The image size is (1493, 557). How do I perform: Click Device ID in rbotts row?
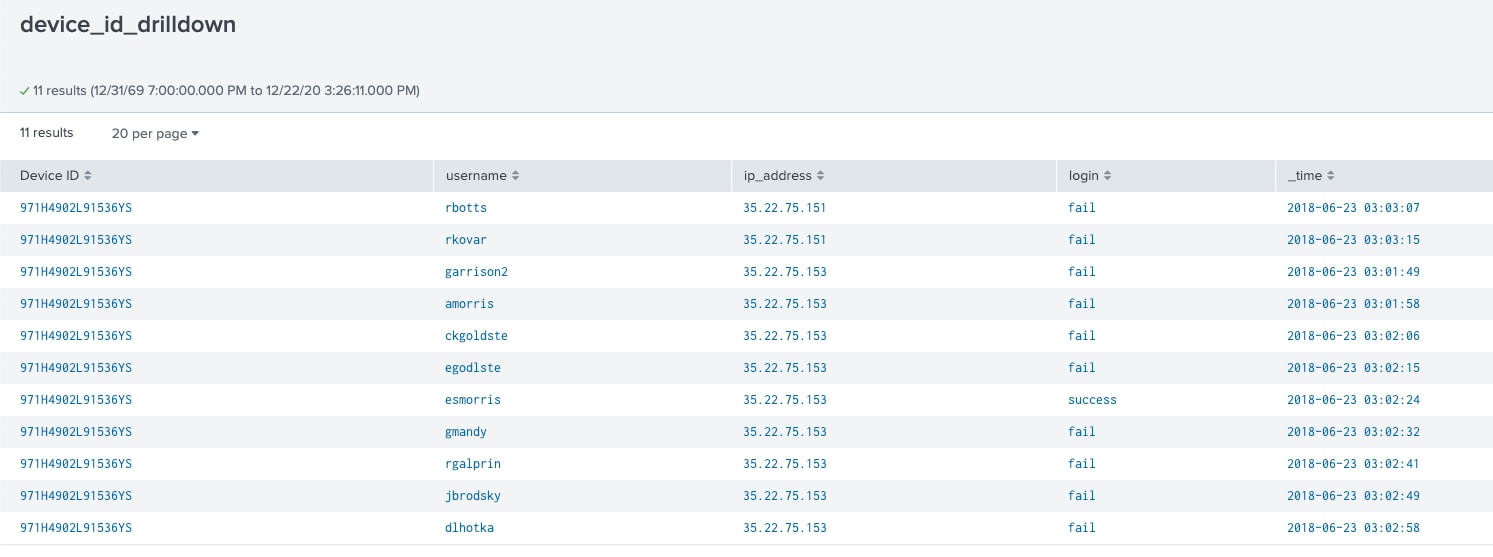click(x=76, y=208)
